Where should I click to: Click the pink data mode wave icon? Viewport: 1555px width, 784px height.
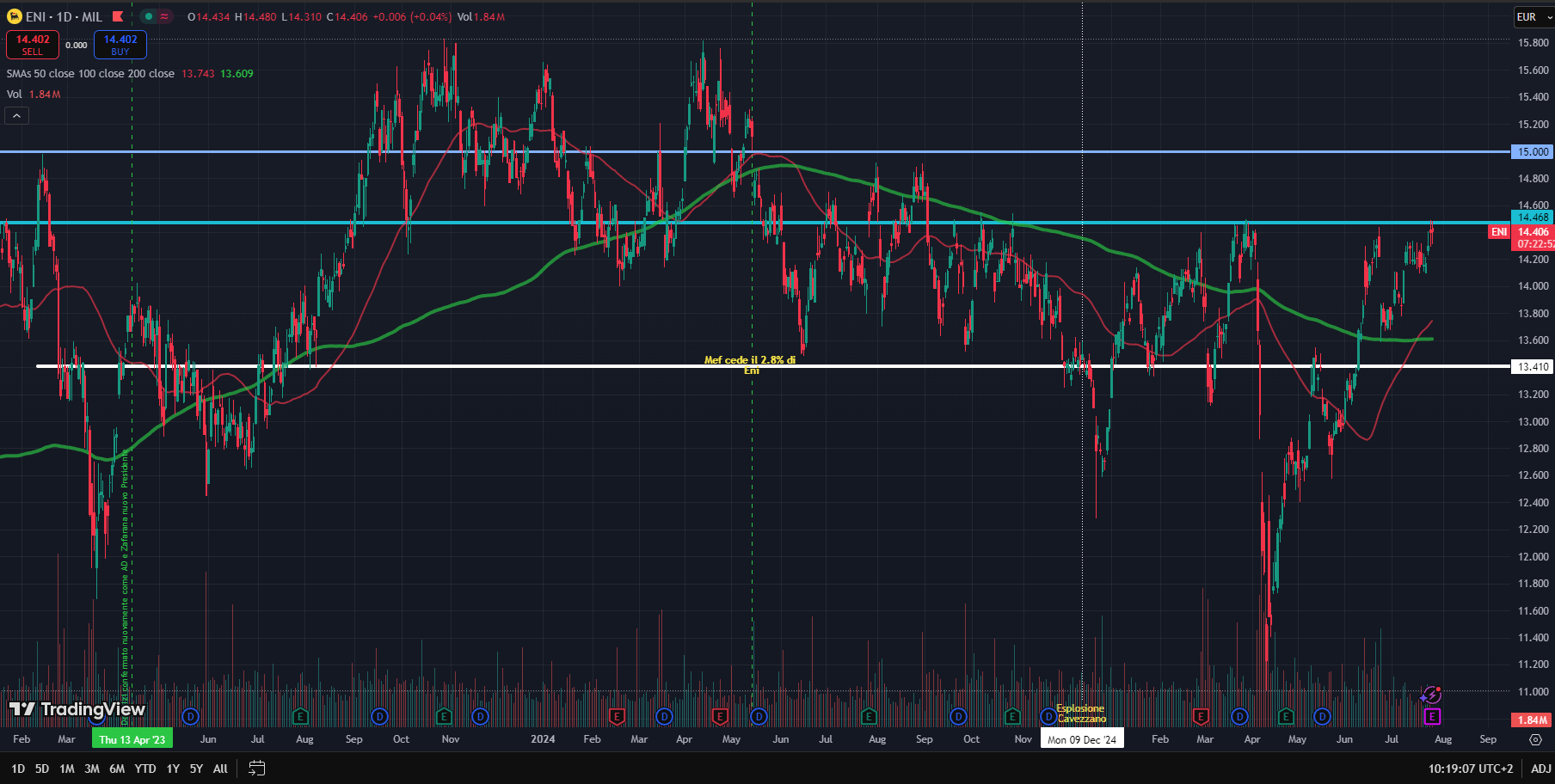click(x=164, y=16)
